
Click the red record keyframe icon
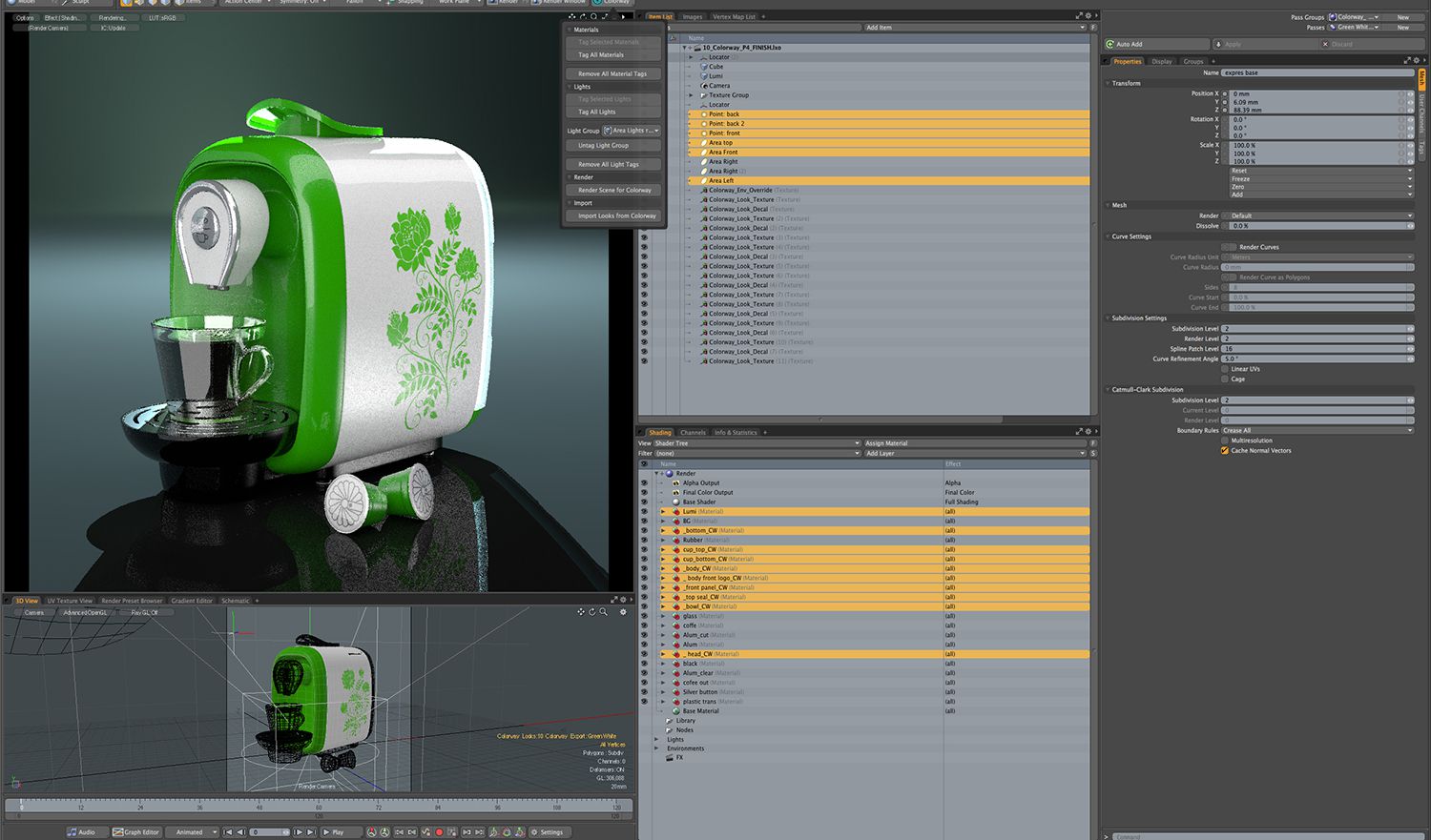pos(439,832)
